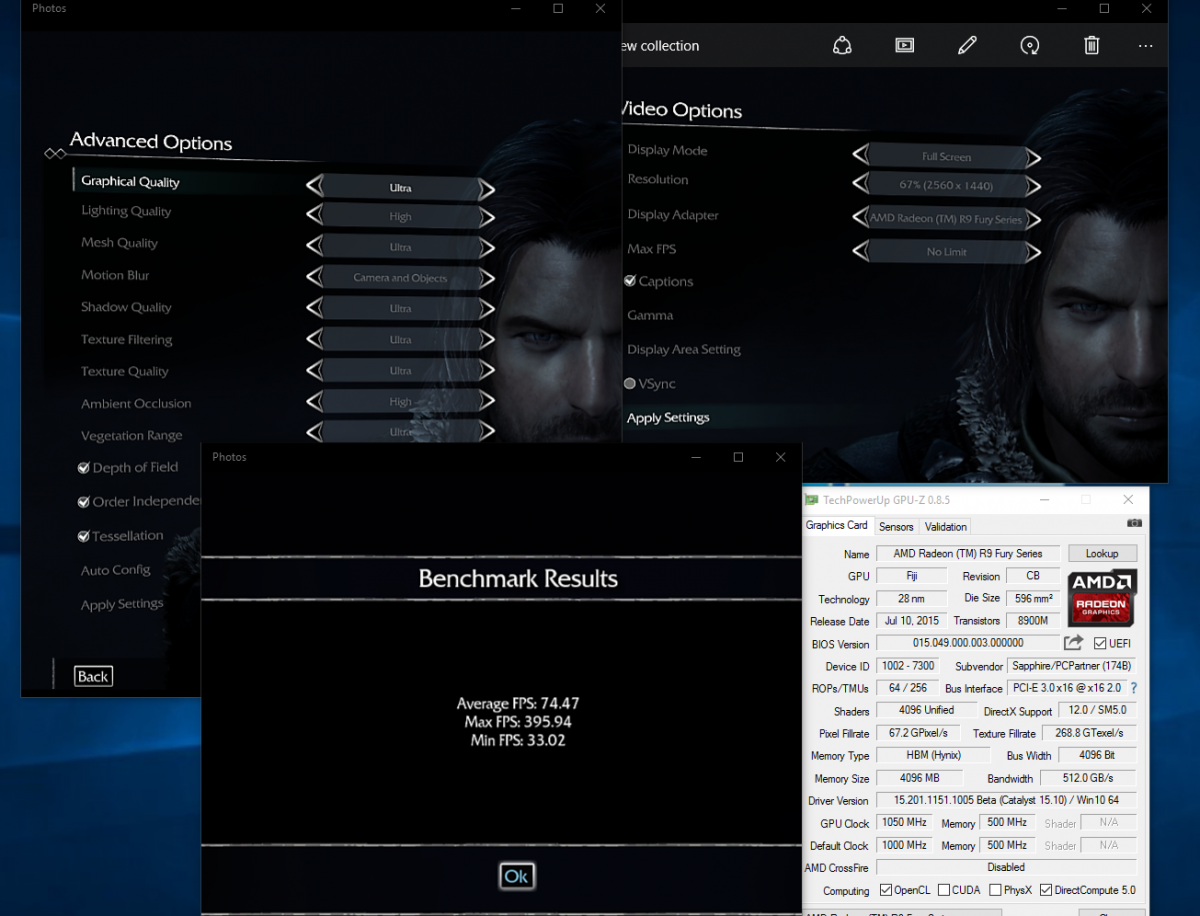Toggle the PhysX checkbox in GPU-Z
Screen dimensions: 1200x916
[x=995, y=890]
